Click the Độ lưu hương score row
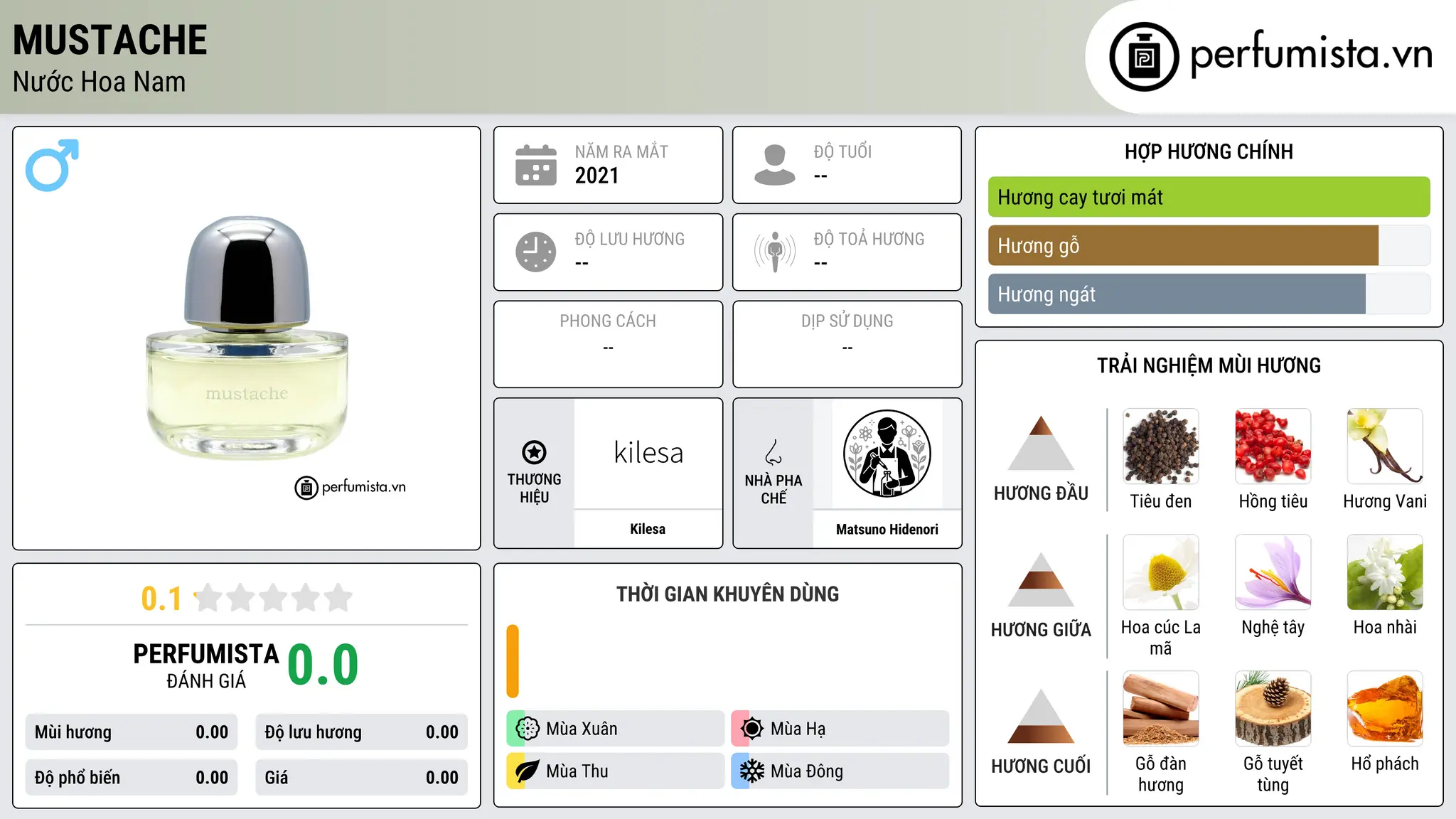1456x819 pixels. click(362, 732)
